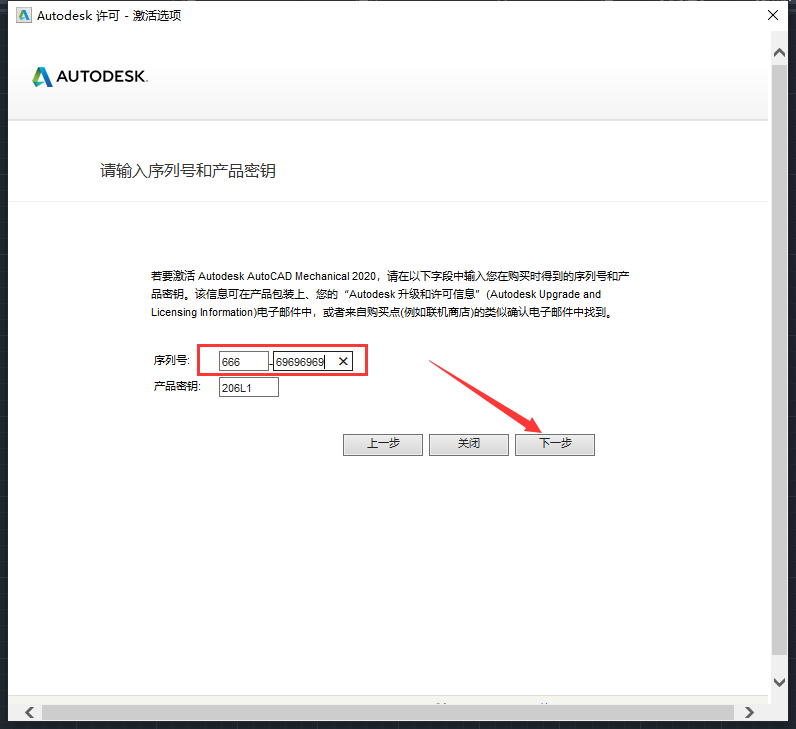Click the horizontal scrollbar left arrow
This screenshot has height=729, width=796.
pos(29,712)
